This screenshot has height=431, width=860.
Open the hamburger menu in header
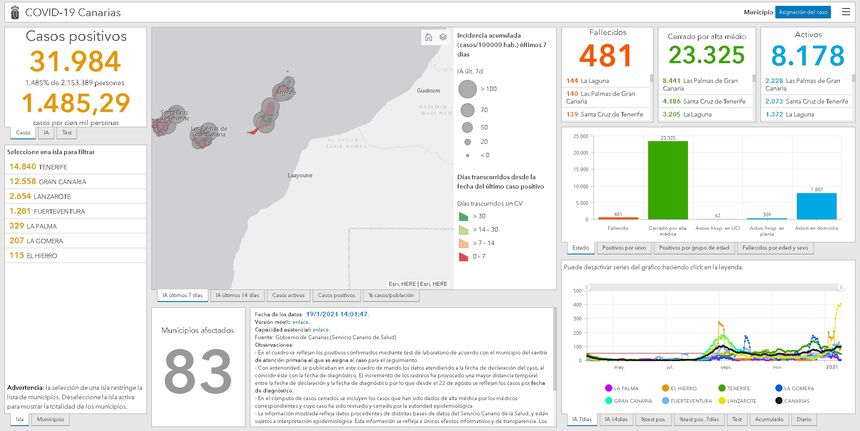[844, 12]
